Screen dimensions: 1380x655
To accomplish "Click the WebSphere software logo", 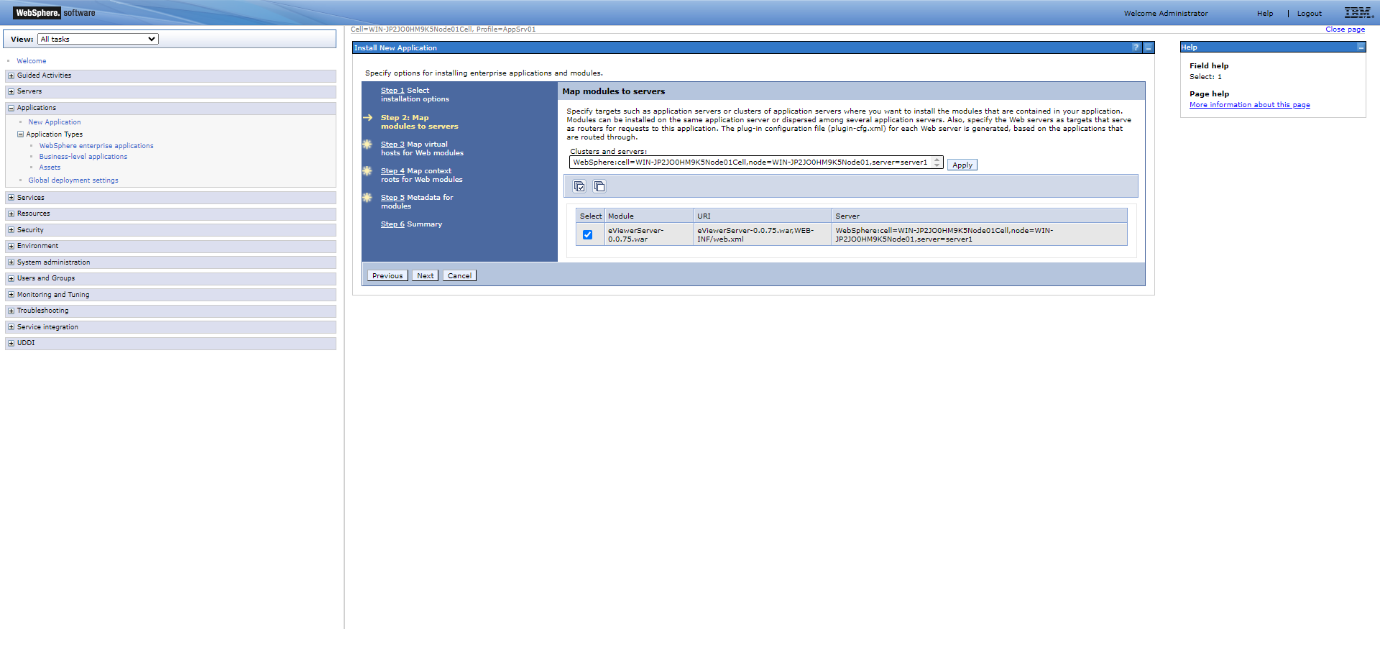I will [x=40, y=13].
